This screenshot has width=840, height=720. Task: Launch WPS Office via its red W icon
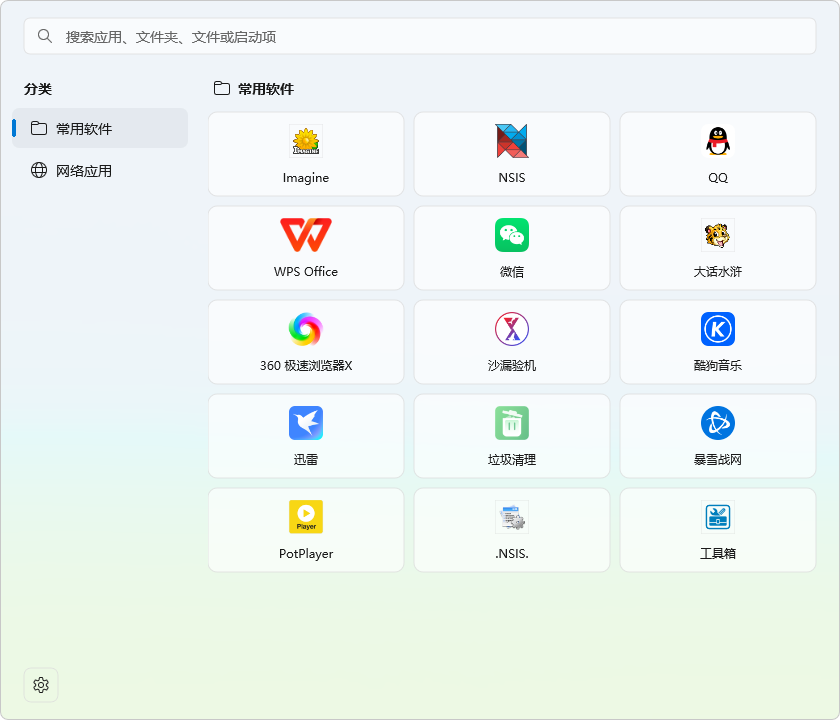306,235
